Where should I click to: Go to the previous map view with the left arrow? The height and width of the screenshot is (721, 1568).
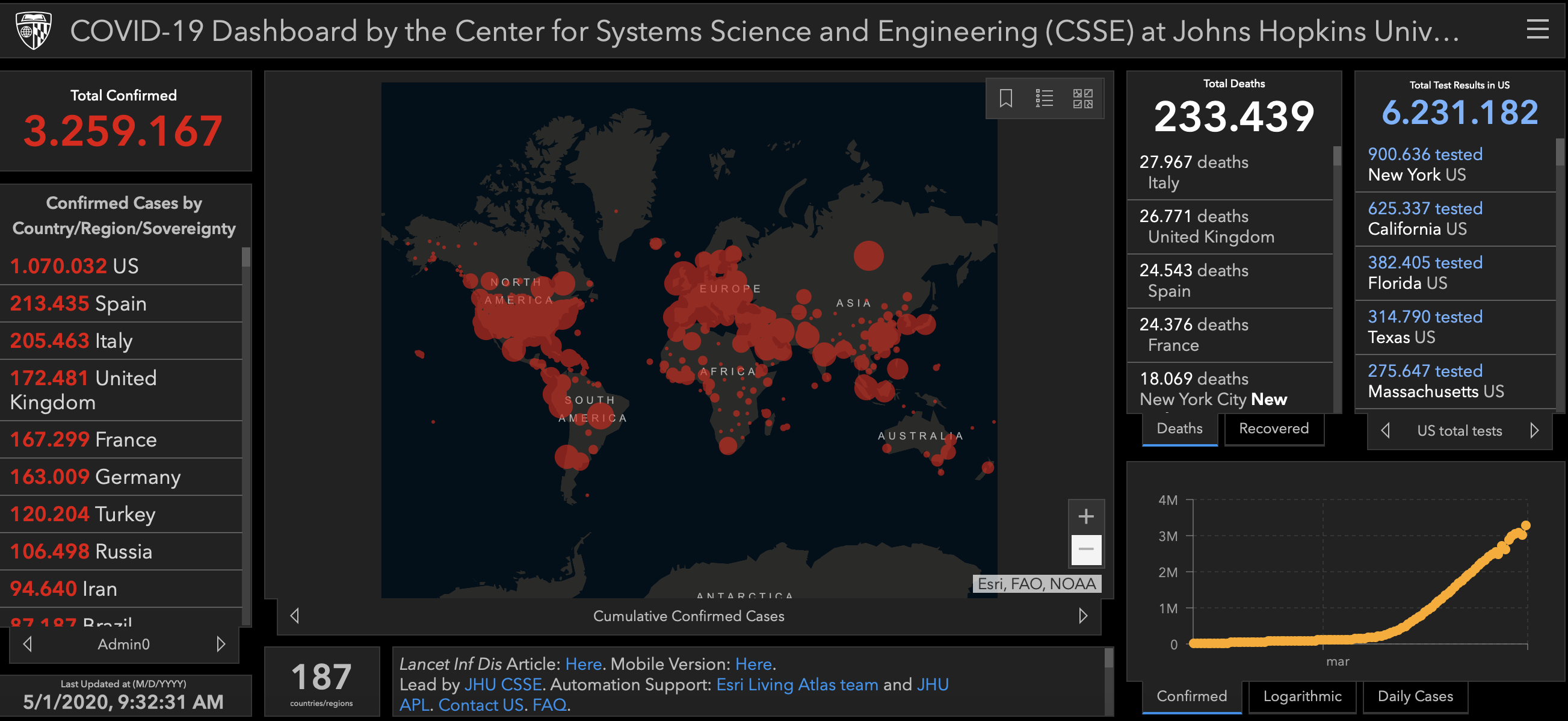click(x=295, y=616)
